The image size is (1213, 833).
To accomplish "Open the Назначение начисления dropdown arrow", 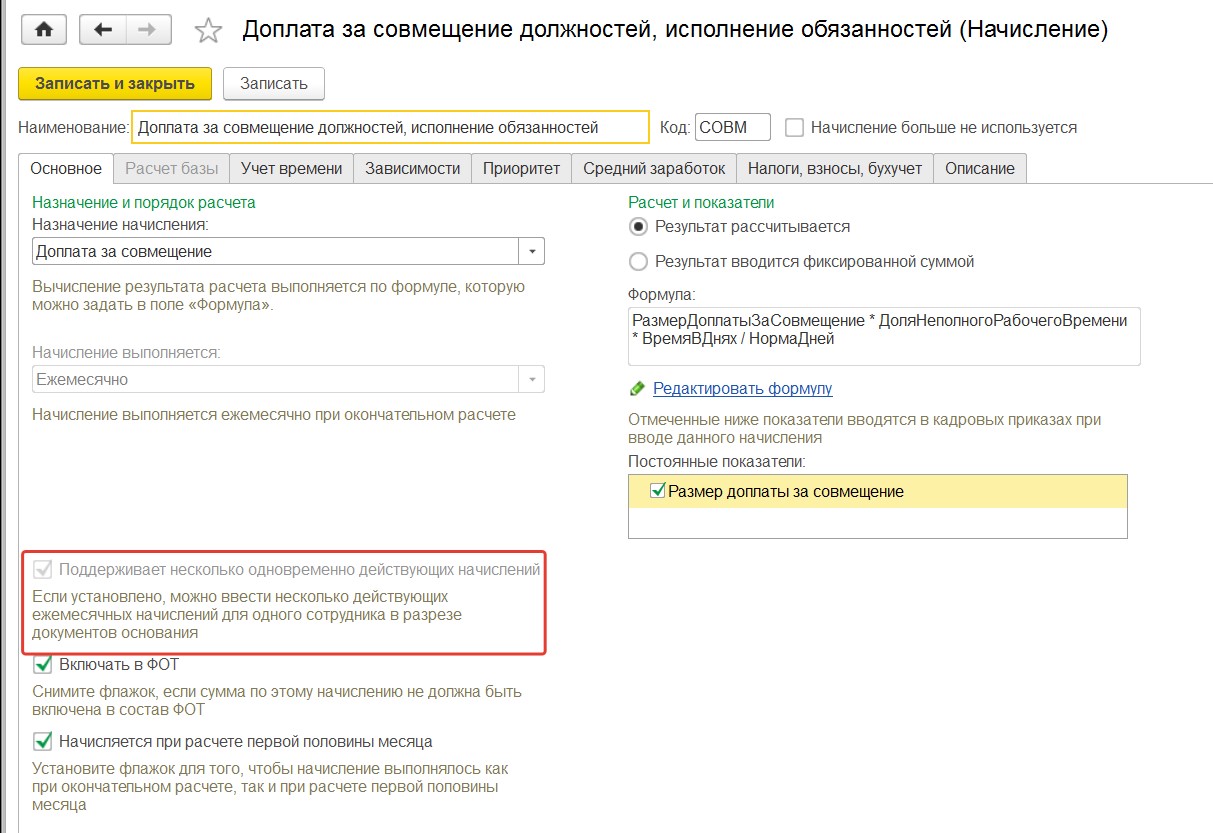I will click(532, 251).
